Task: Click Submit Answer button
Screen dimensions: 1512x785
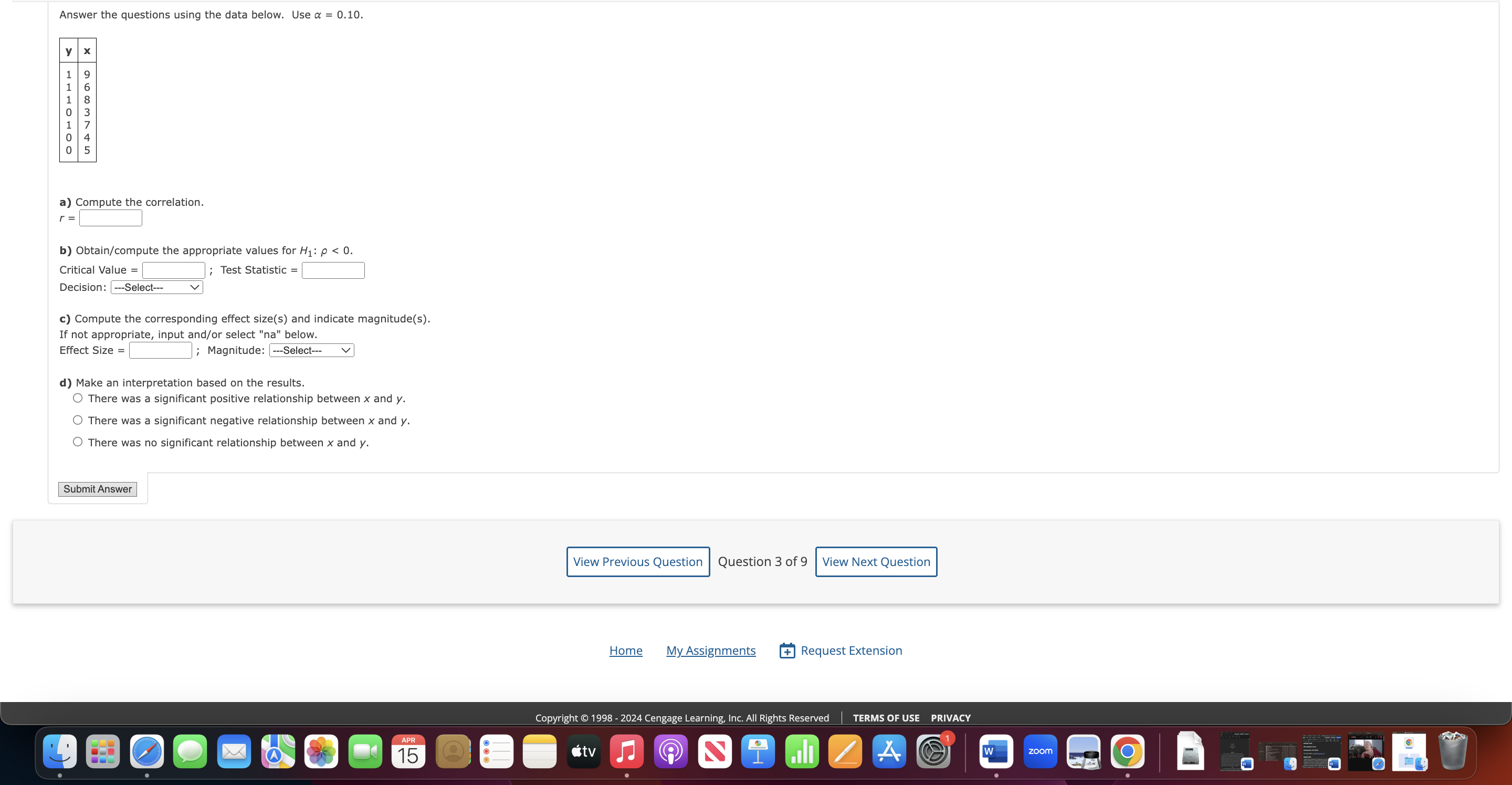Action: [98, 489]
